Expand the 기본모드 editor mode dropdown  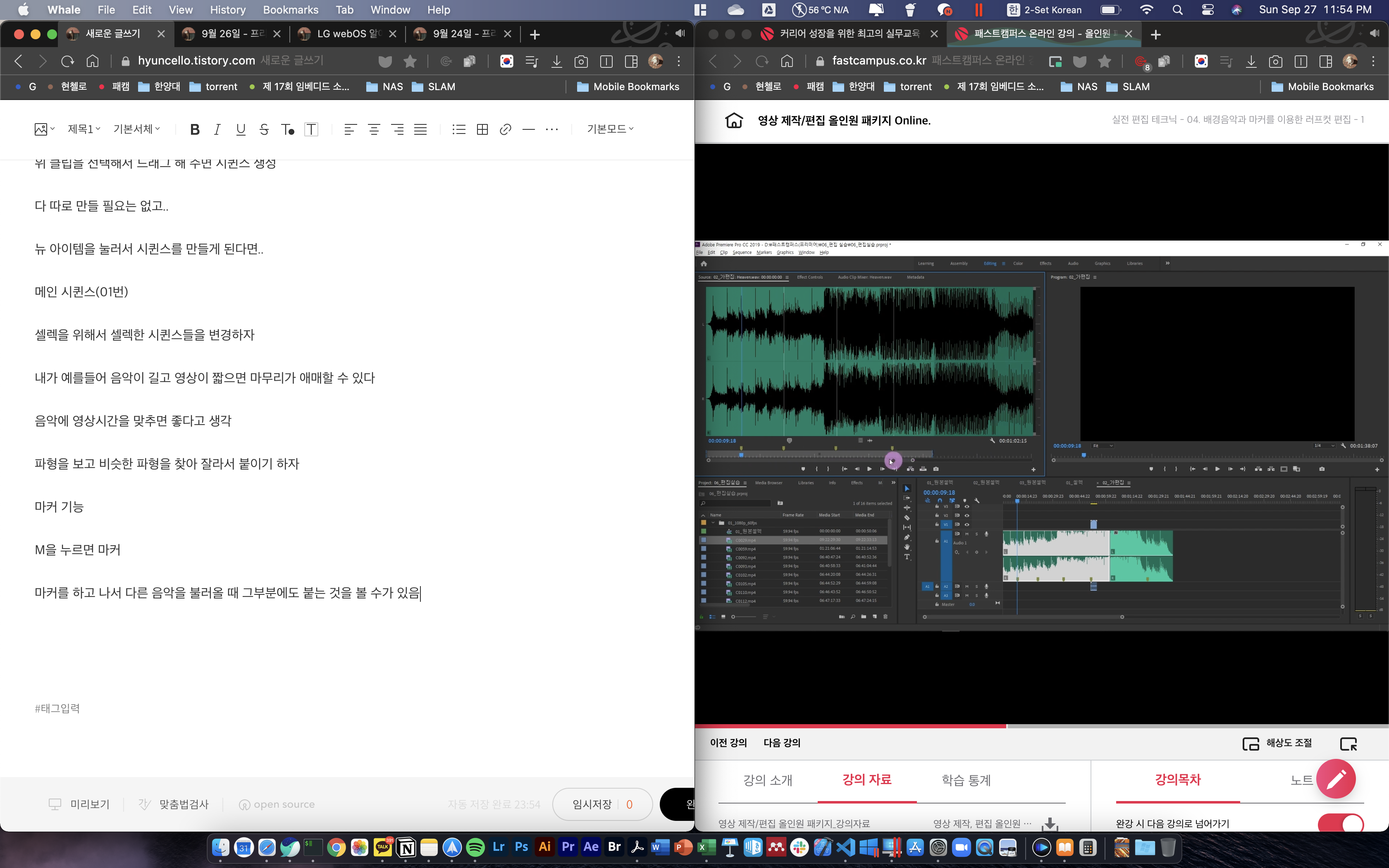tap(610, 129)
